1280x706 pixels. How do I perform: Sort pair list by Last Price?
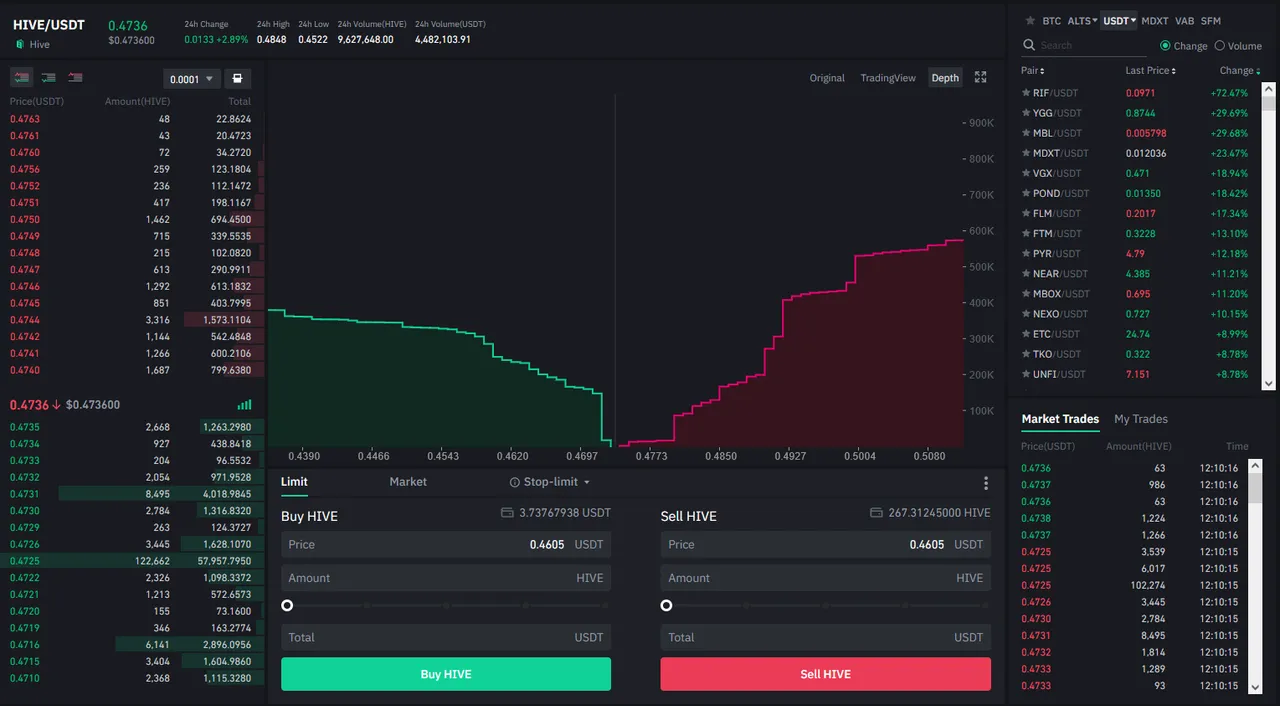coord(1151,71)
